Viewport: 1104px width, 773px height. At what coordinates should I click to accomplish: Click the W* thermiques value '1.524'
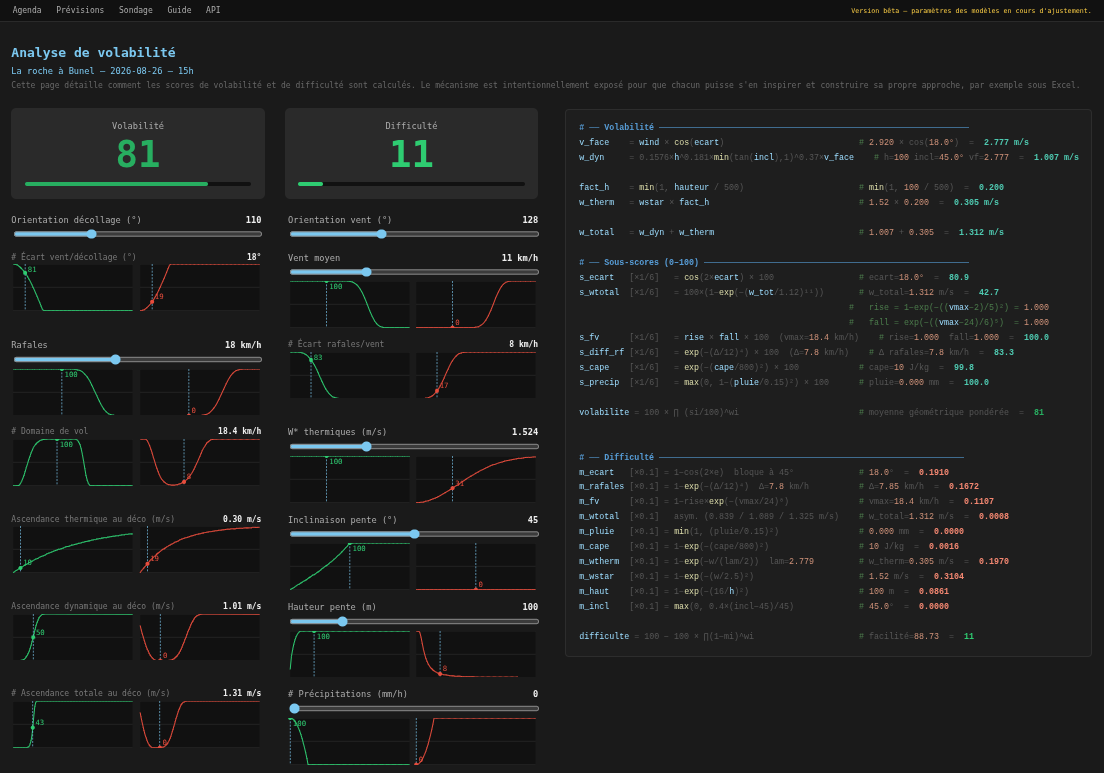(525, 432)
